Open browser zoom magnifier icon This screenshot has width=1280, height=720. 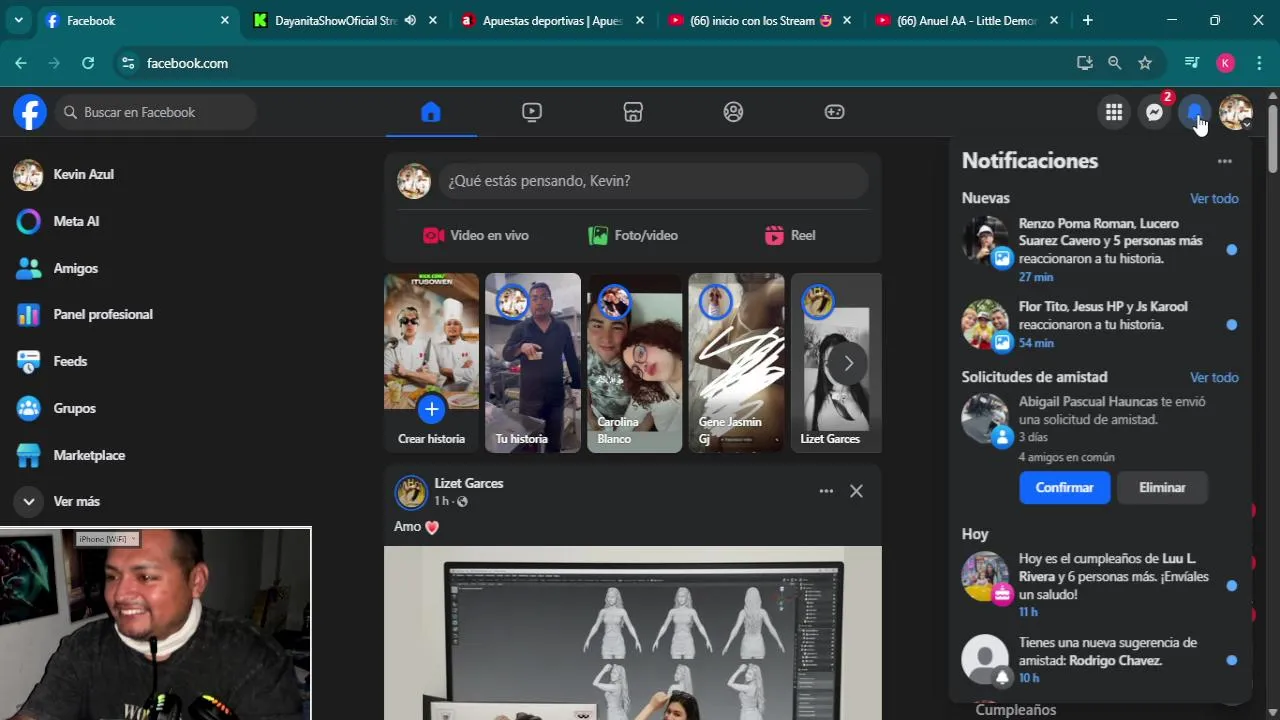tap(1114, 63)
